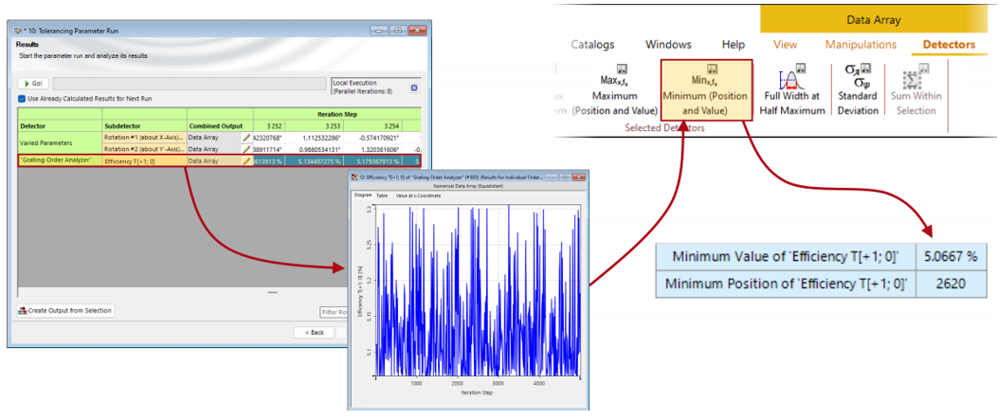Select the "Grating Order Analyzer" detector cell
999x419 pixels.
pyautogui.click(x=60, y=161)
